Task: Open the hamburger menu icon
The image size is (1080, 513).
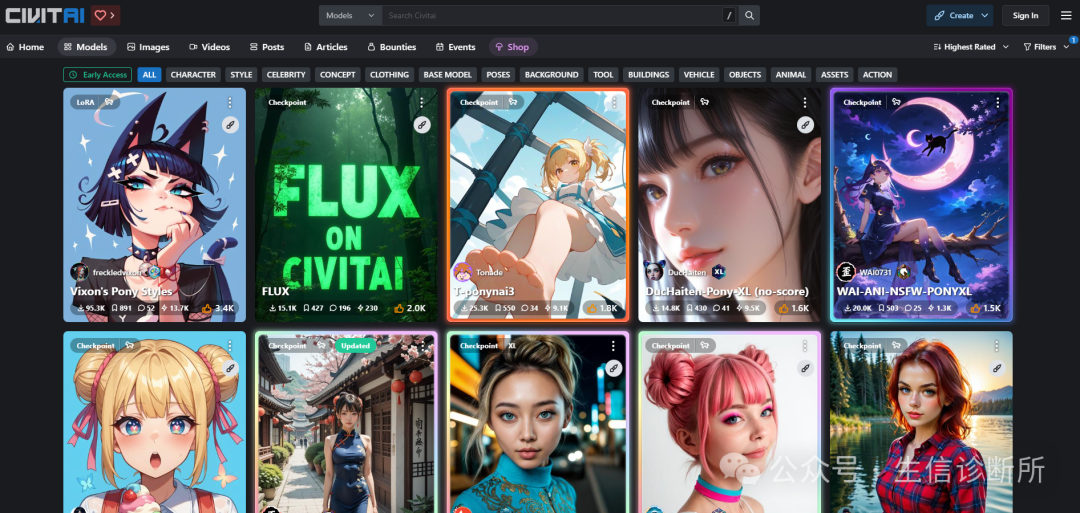Action: tap(1066, 15)
